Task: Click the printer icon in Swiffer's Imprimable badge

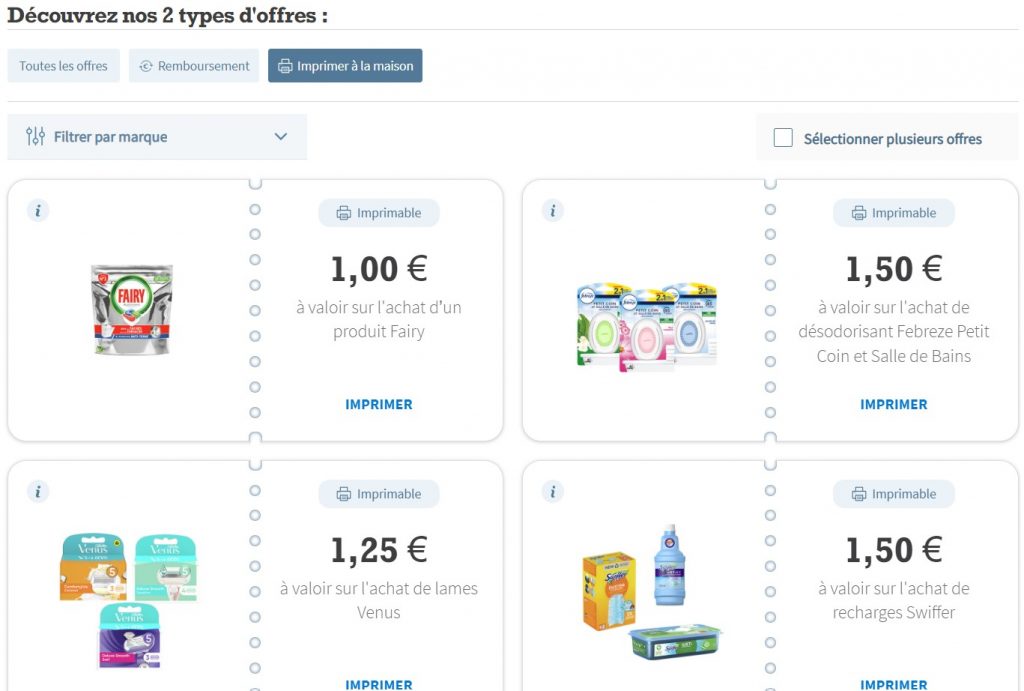Action: (x=859, y=494)
